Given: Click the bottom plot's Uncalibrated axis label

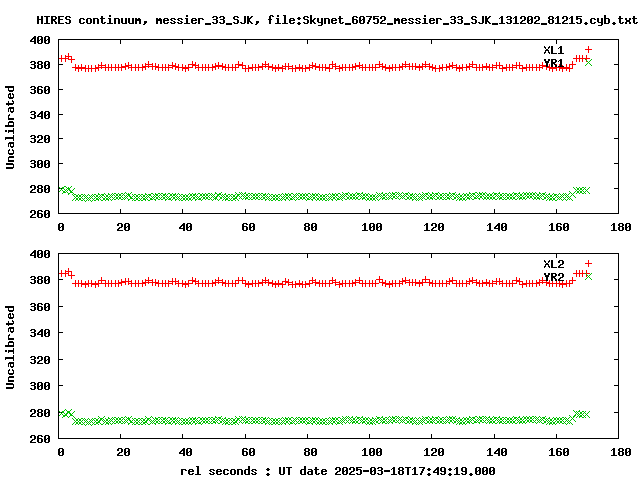Looking at the screenshot, I should coord(10,347).
